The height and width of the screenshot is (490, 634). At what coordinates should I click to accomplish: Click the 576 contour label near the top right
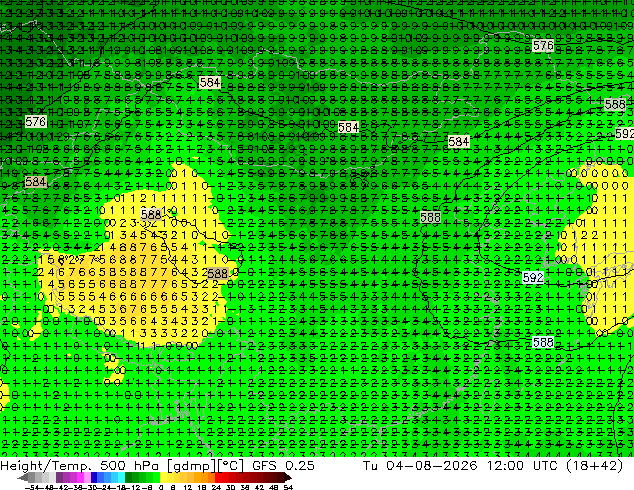click(x=543, y=46)
